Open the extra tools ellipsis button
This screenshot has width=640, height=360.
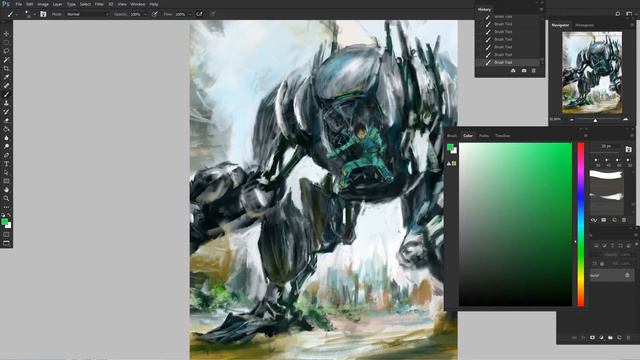tap(6, 207)
